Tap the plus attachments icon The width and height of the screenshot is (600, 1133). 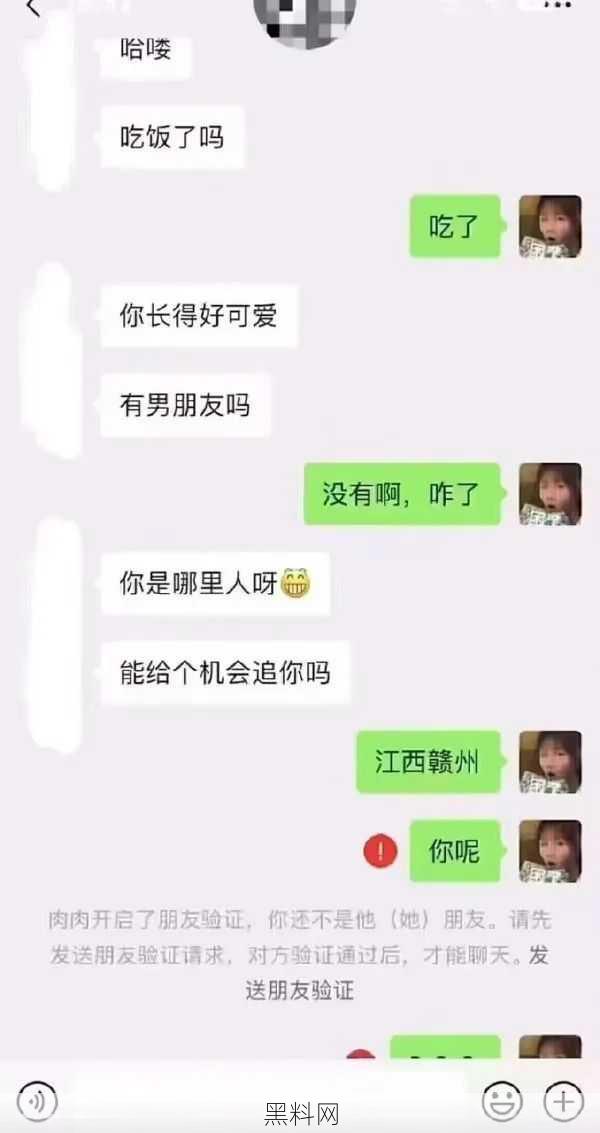(563, 1102)
